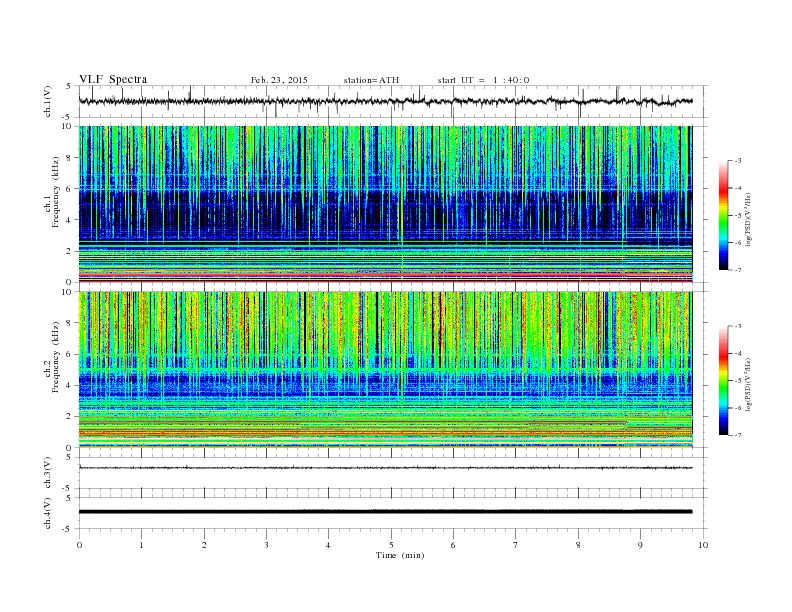
Task: Click the ch.3 waveform trace
Action: [x=385, y=468]
